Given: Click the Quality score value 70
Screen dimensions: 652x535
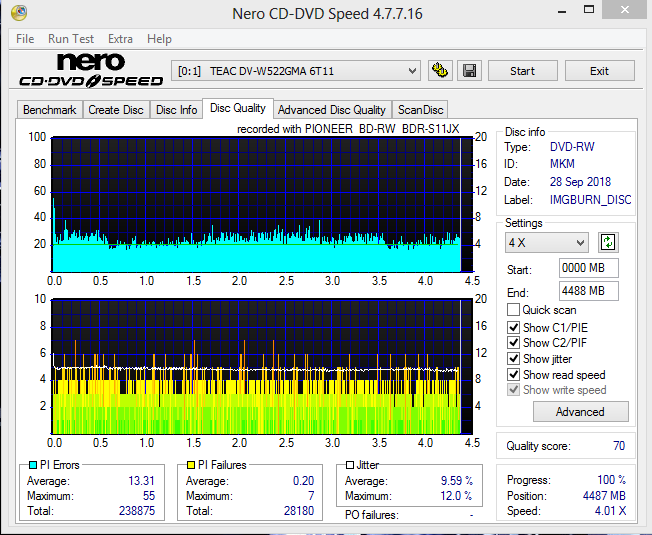Looking at the screenshot, I should tap(619, 446).
